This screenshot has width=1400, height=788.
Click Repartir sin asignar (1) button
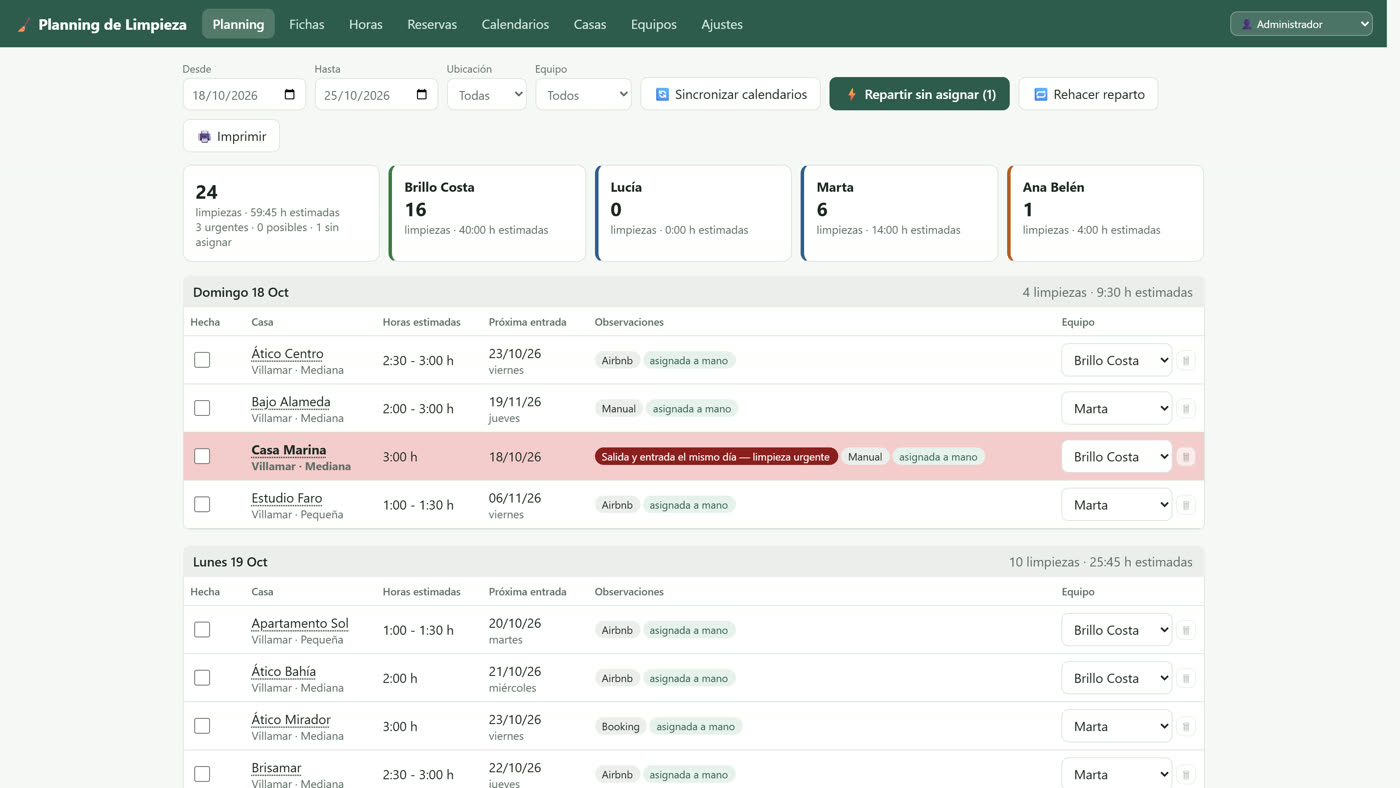click(x=919, y=94)
